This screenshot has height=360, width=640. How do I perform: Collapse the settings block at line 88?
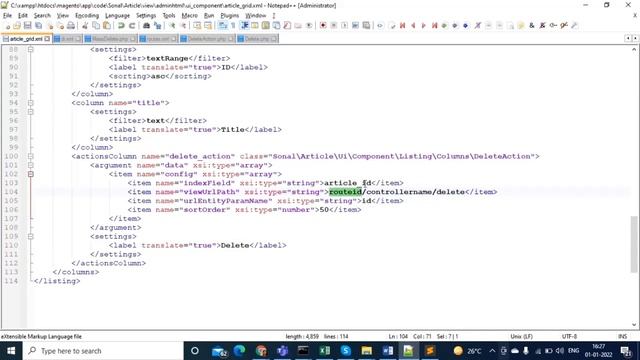31,49
